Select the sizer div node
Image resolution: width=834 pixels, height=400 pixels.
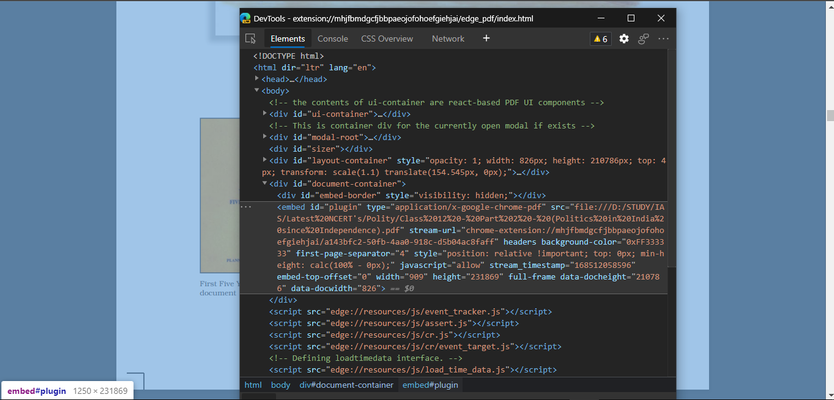321,149
